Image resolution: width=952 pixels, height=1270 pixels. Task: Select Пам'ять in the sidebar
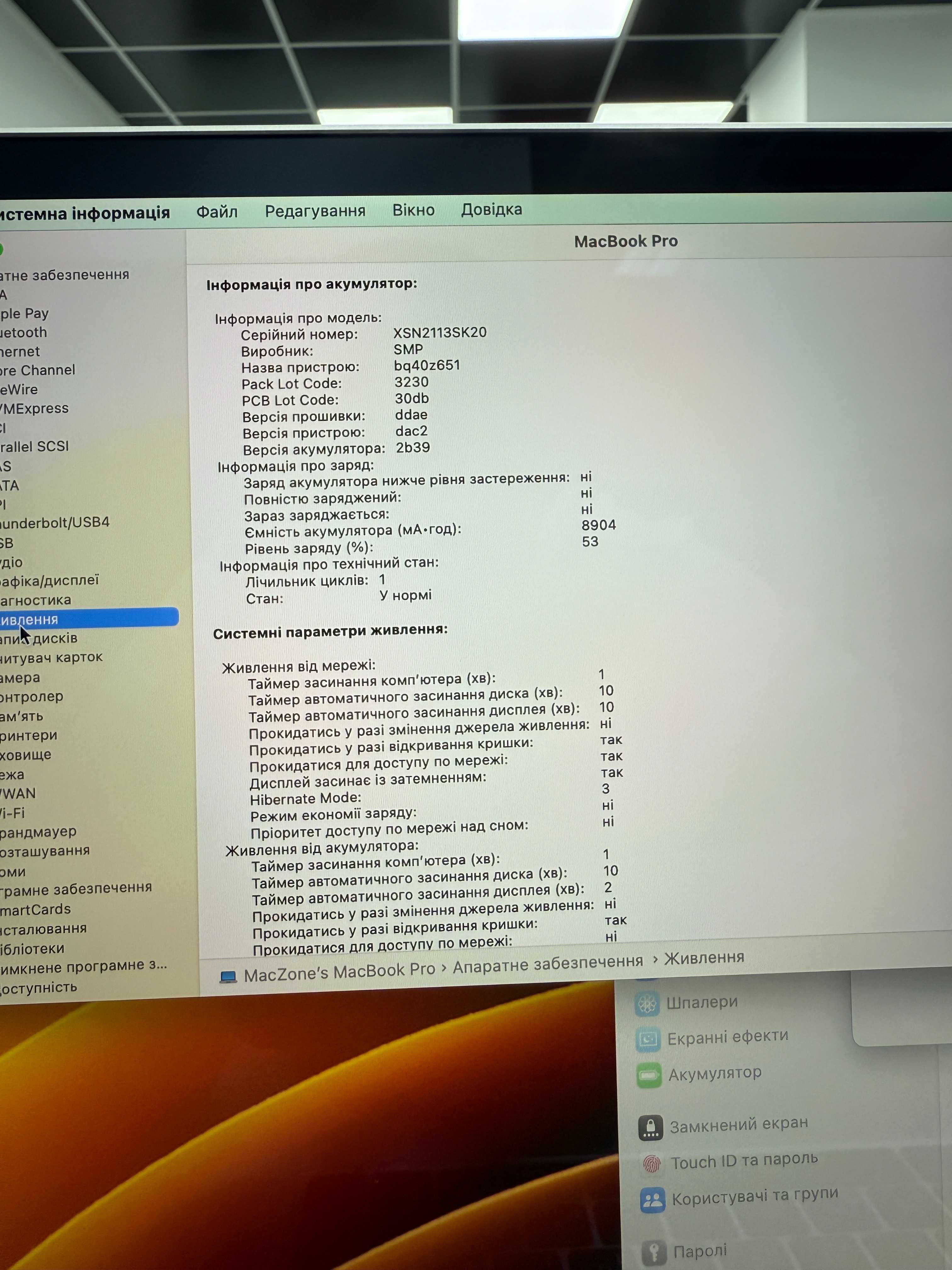coord(21,716)
